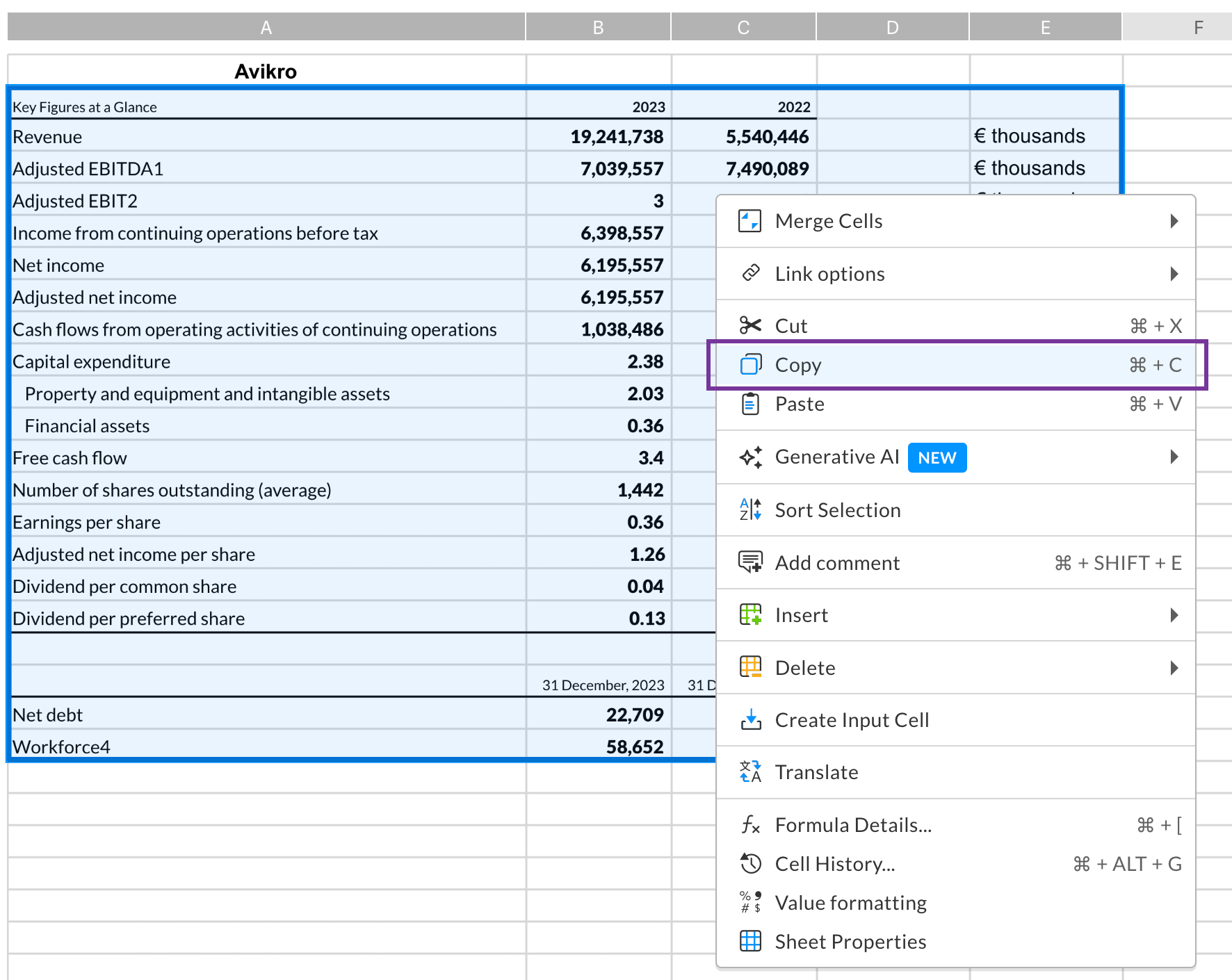This screenshot has width=1232, height=980.
Task: Click the Revenue 2022 value 5,540,446
Action: click(x=744, y=136)
